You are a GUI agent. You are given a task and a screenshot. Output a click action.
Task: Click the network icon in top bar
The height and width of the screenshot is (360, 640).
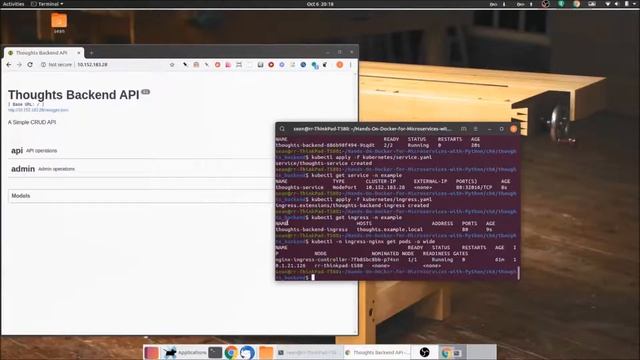608,4
